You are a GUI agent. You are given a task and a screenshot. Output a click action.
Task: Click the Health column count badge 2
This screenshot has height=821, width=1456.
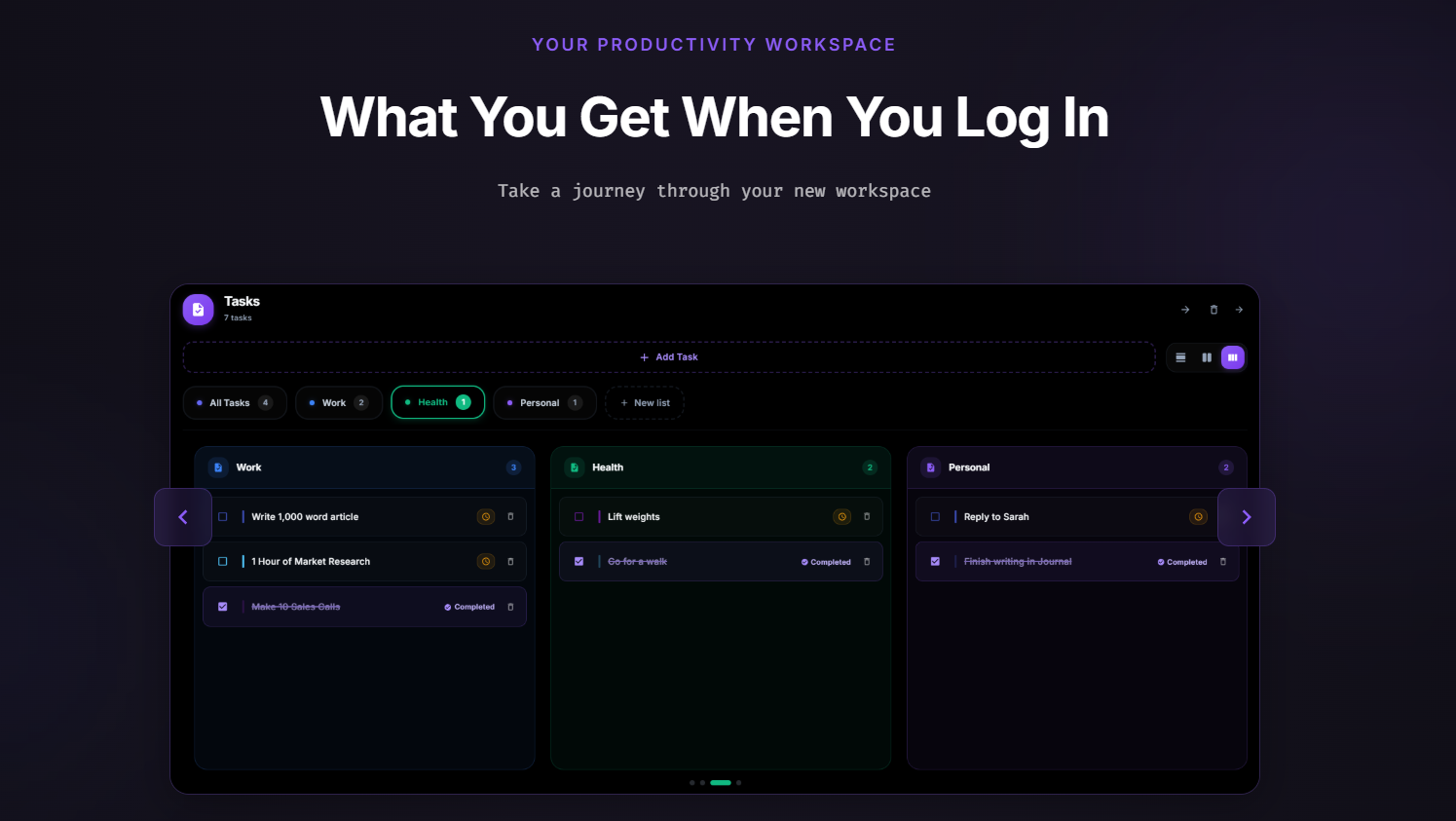point(871,467)
